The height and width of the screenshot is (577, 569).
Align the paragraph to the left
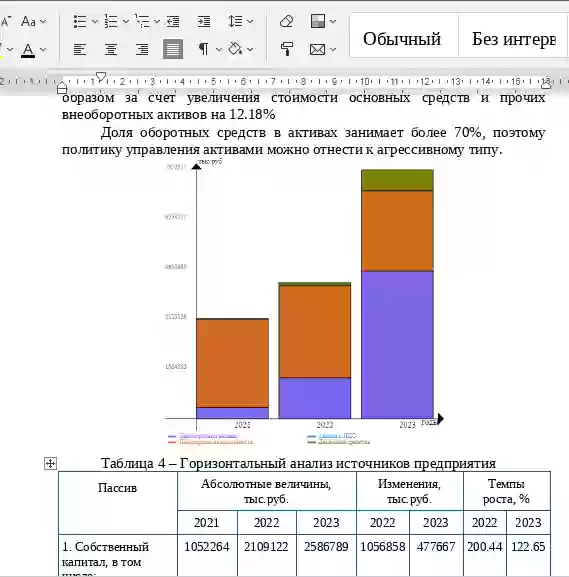[x=80, y=49]
